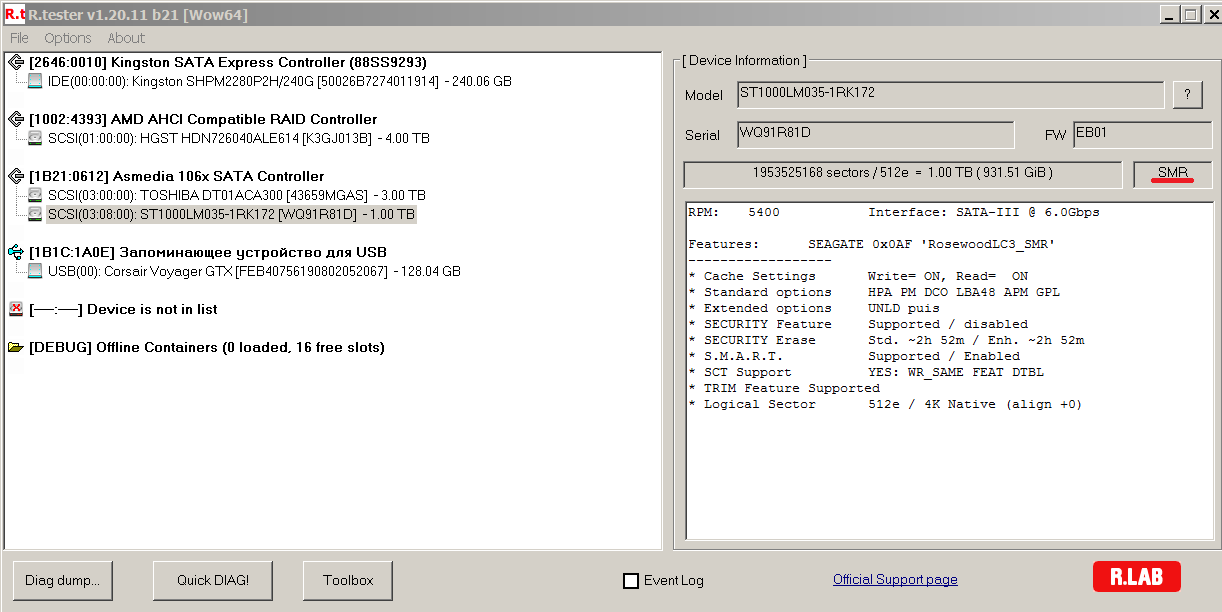Click the Interface: SATA-III @ 6.0Gbps text

pyautogui.click(x=984, y=212)
